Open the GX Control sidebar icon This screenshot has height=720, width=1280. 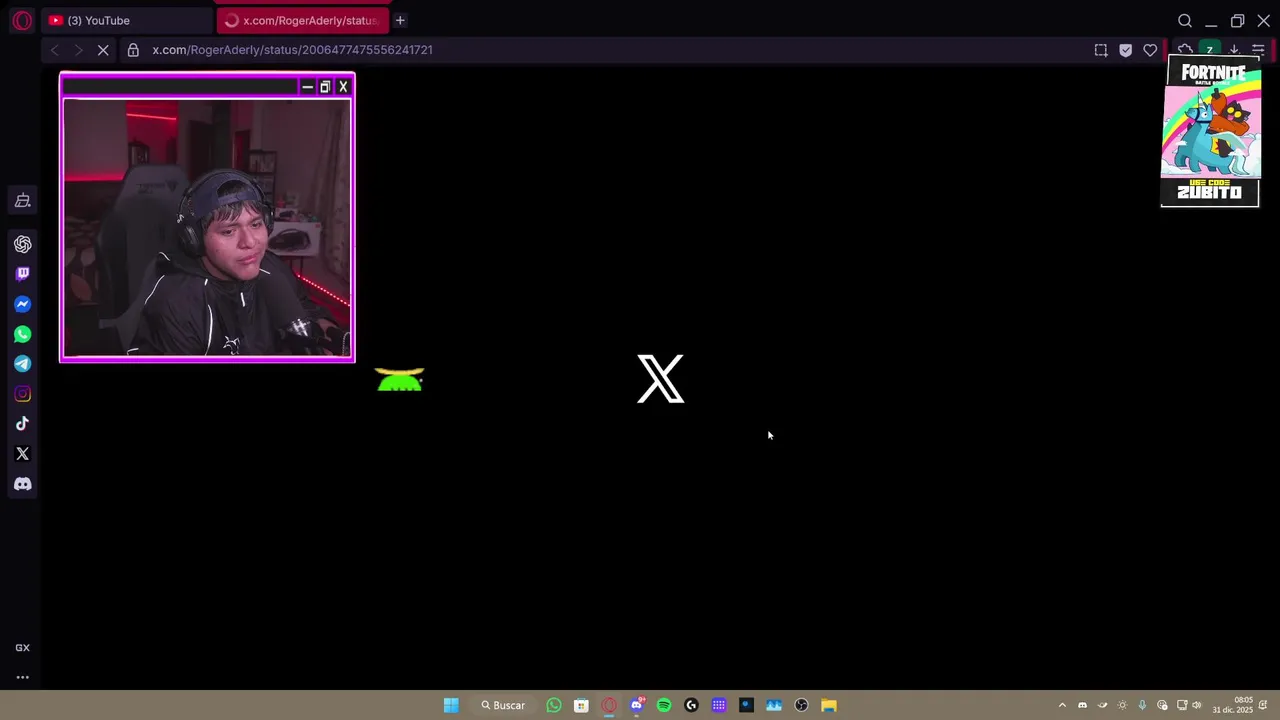click(22, 201)
